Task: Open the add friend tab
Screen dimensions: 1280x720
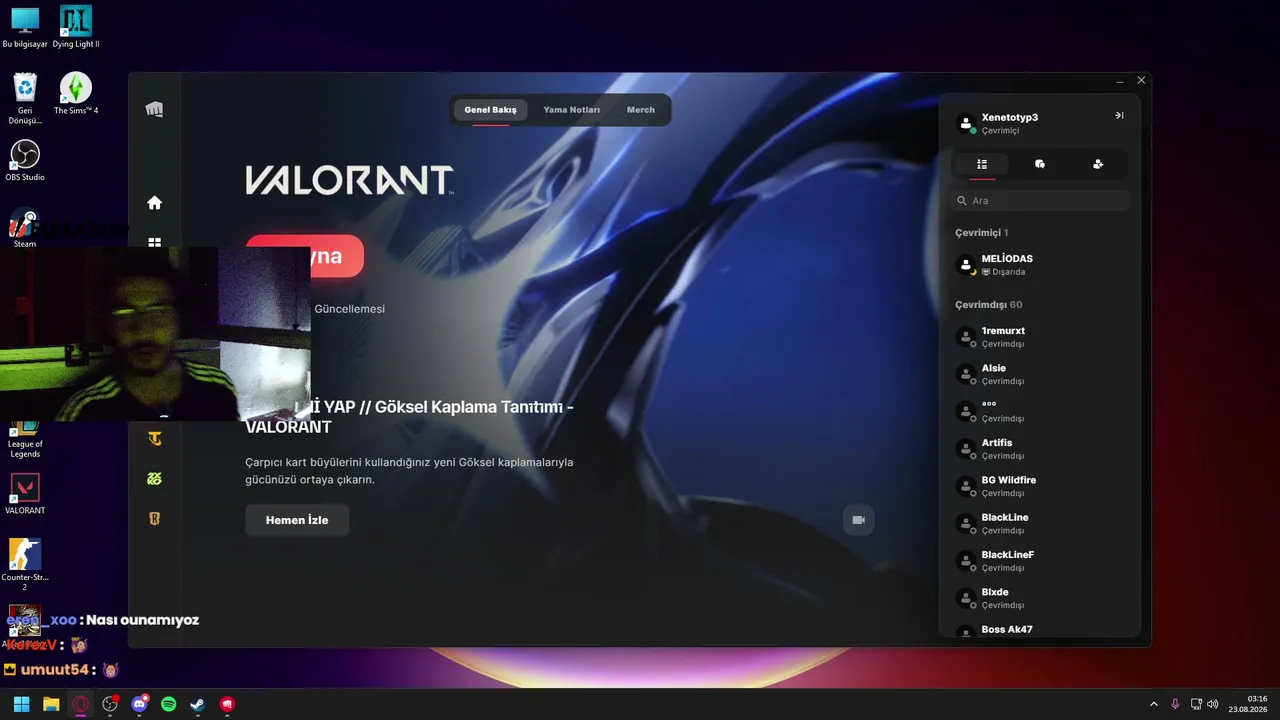Action: [1098, 164]
